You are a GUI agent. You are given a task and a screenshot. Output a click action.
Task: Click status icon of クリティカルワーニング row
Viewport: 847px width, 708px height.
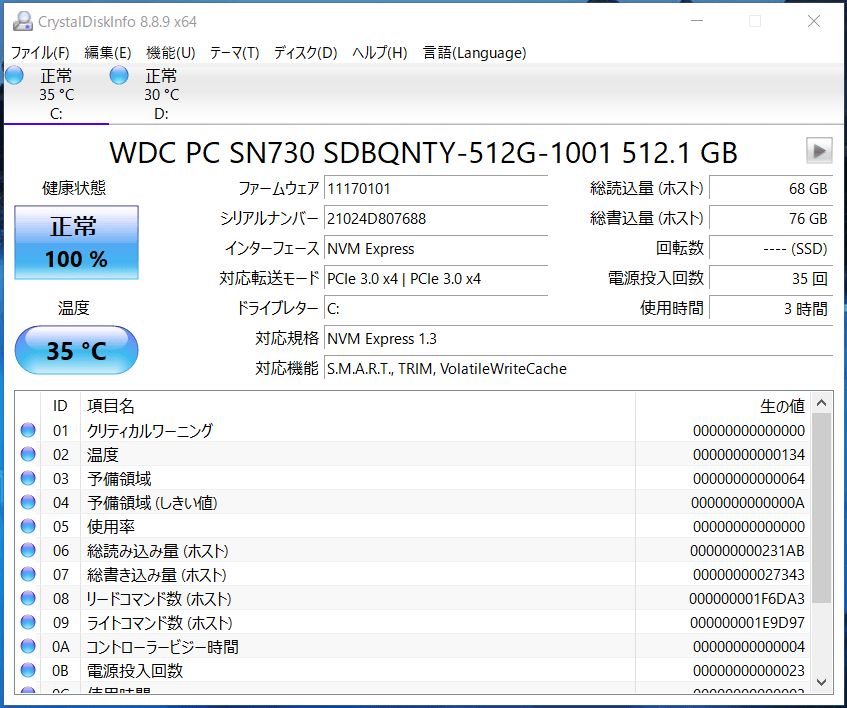tap(28, 430)
